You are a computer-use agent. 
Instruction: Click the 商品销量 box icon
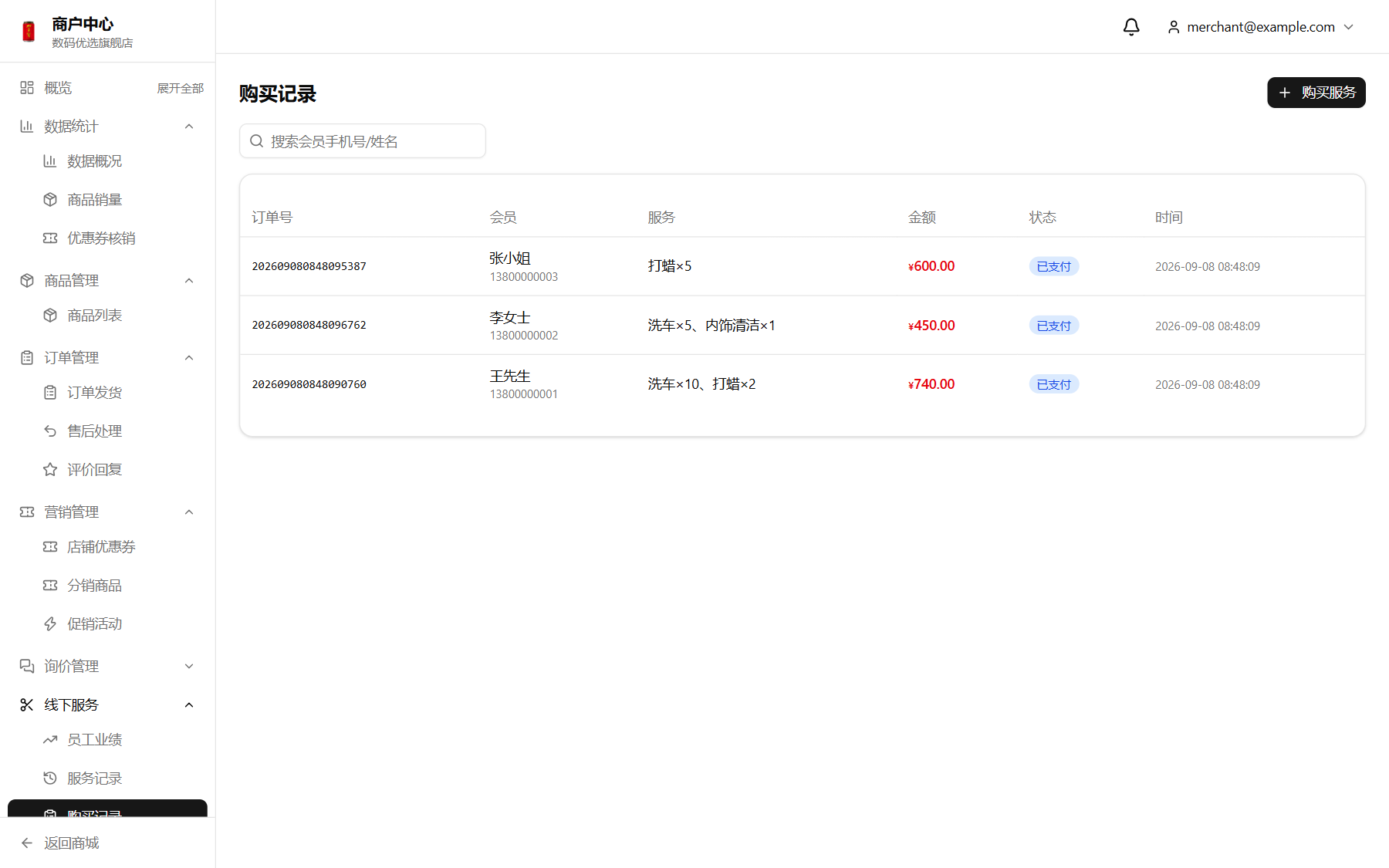tap(50, 200)
